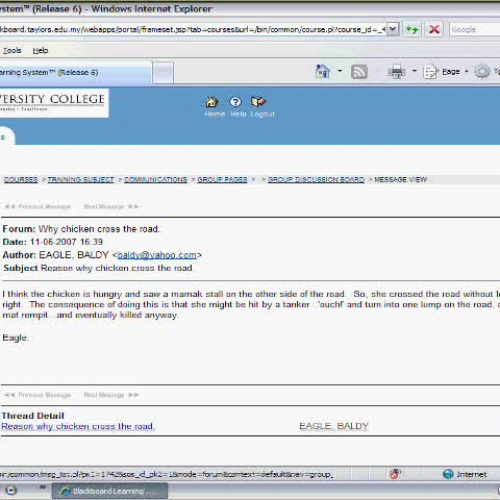The image size is (500, 500).
Task: Click in the Google search box
Action: click(475, 29)
